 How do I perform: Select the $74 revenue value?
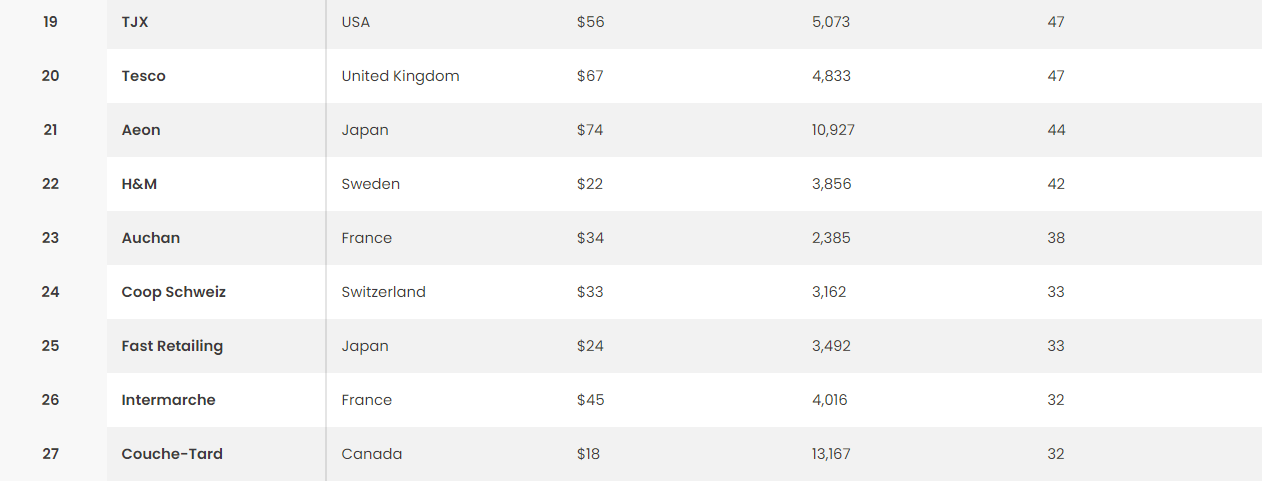tap(590, 130)
